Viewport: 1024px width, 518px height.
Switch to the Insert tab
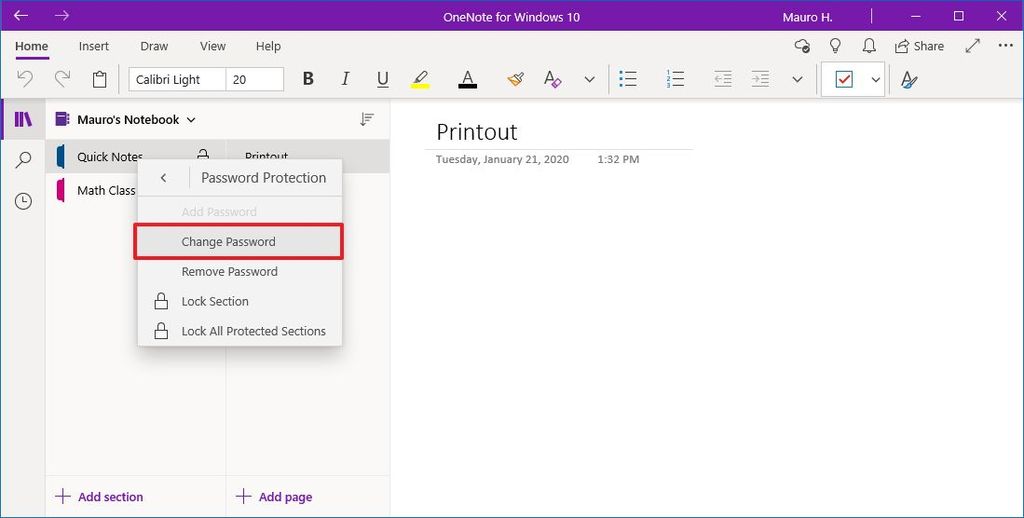click(x=94, y=46)
